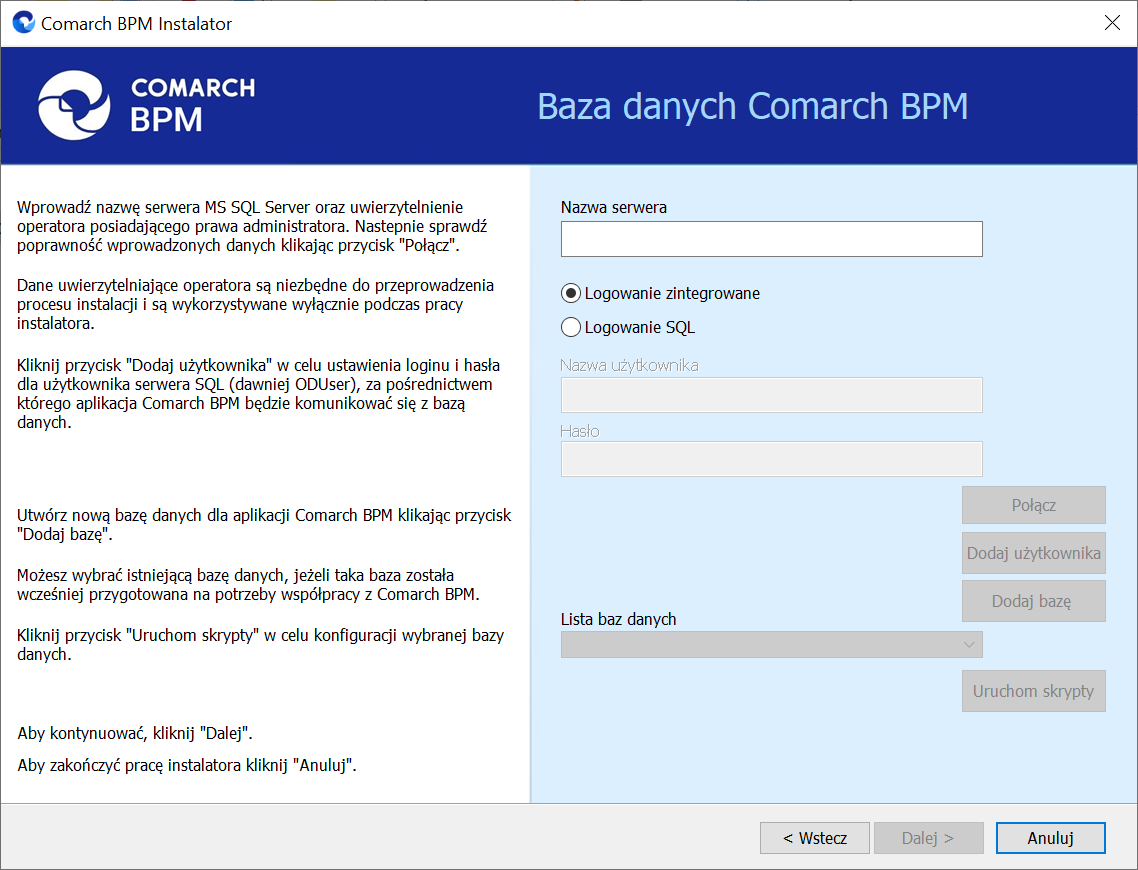Cancel installation with the Anuluj button
The height and width of the screenshot is (870, 1138).
[x=1050, y=838]
